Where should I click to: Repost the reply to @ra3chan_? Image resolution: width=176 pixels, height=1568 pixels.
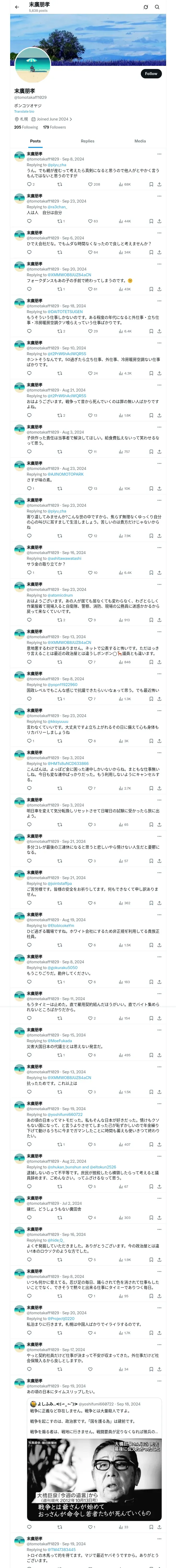[59, 221]
